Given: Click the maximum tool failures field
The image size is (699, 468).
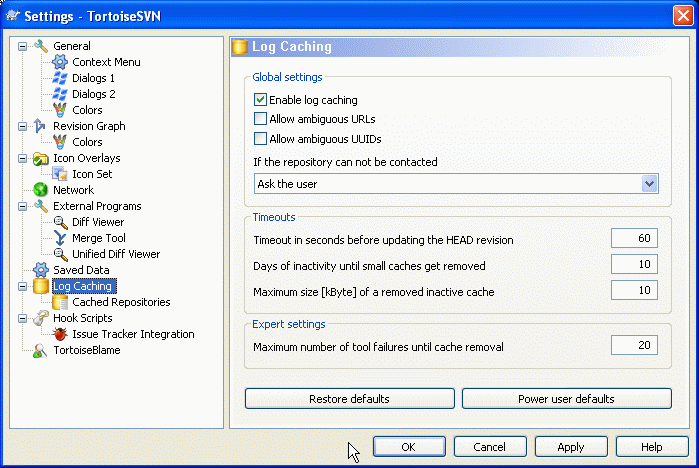Looking at the screenshot, I should (634, 345).
